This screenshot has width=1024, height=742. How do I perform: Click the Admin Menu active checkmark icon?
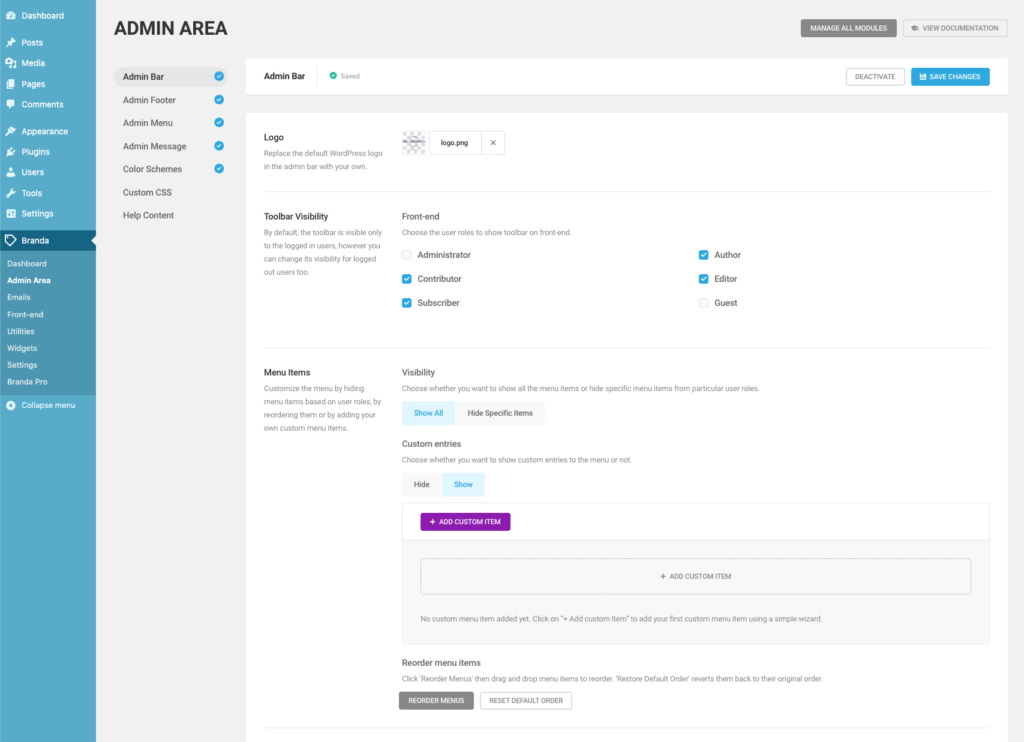[x=219, y=123]
